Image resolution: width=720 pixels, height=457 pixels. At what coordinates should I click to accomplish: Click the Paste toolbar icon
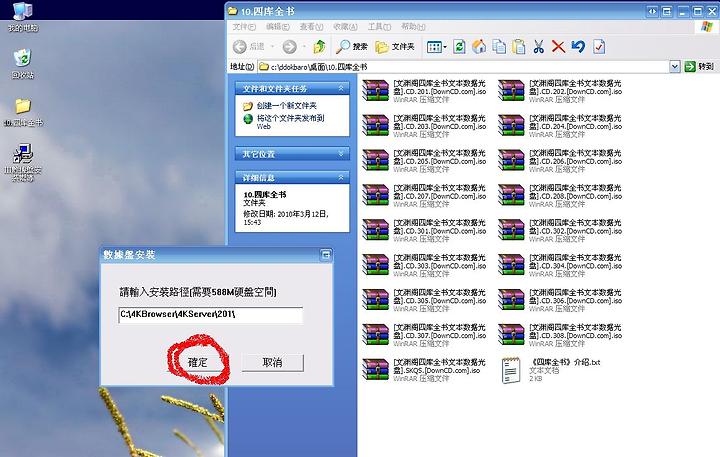519,46
